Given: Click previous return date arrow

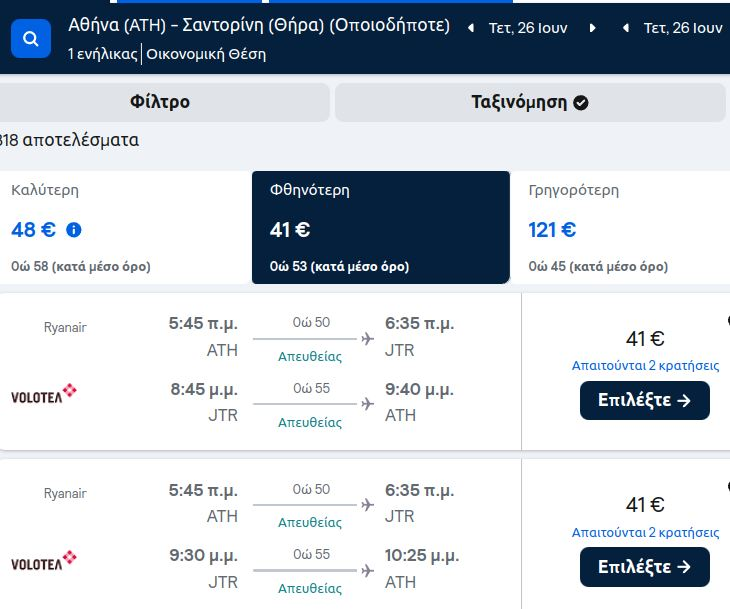Looking at the screenshot, I should (x=626, y=28).
